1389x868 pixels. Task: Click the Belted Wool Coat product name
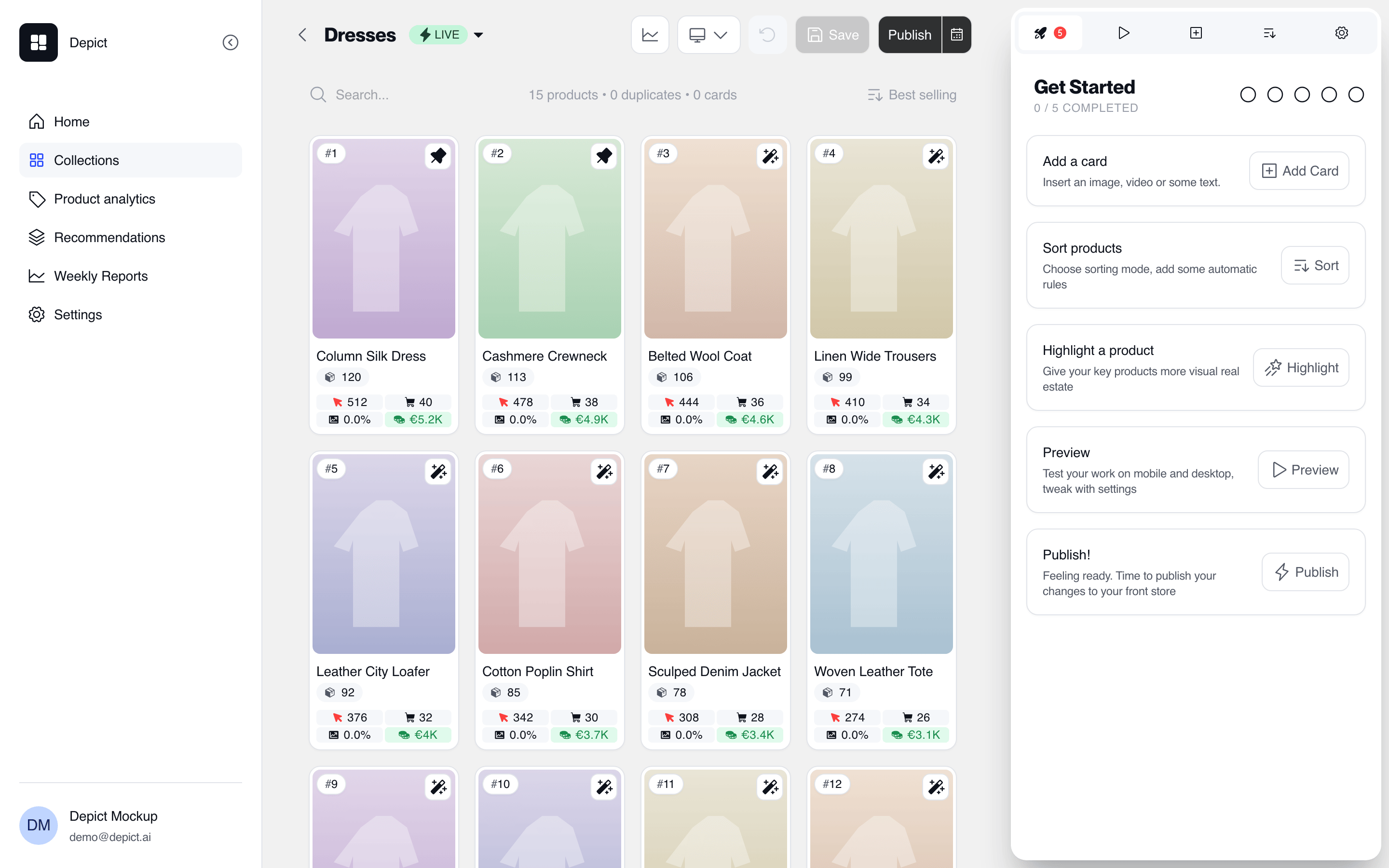coord(700,356)
